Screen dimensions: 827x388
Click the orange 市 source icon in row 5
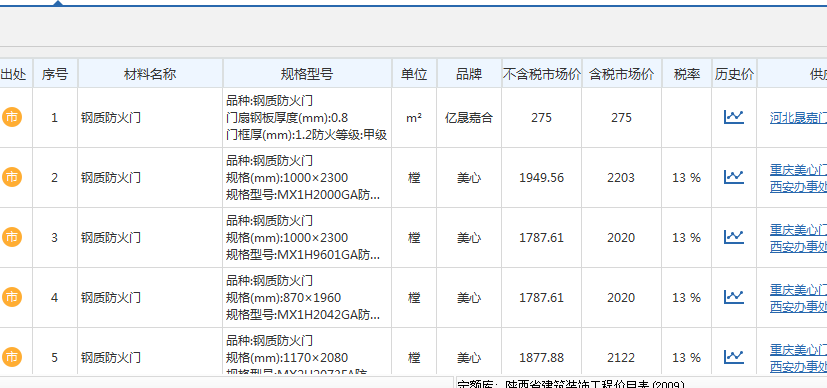click(12, 358)
